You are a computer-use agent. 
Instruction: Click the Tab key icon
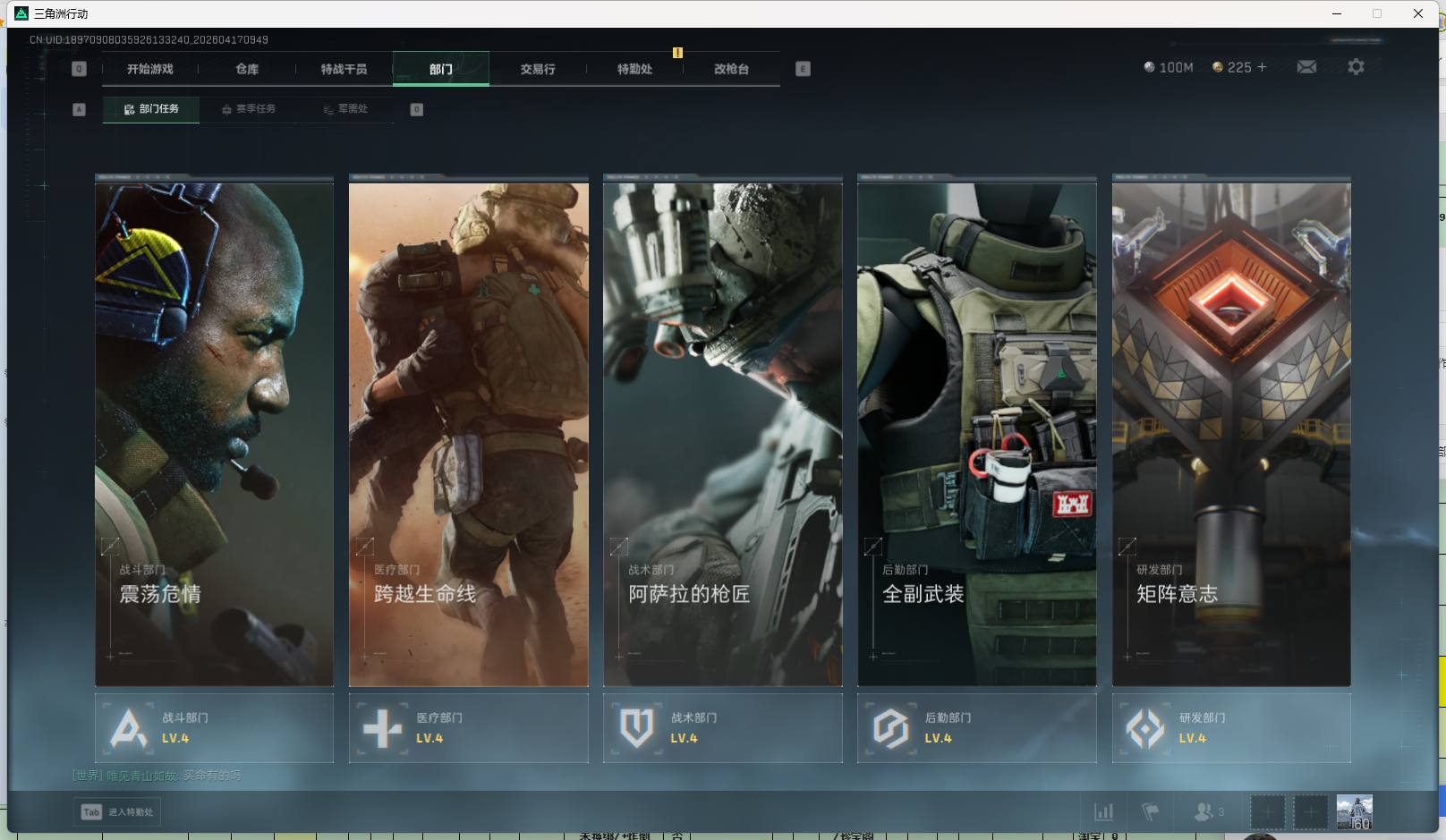91,812
